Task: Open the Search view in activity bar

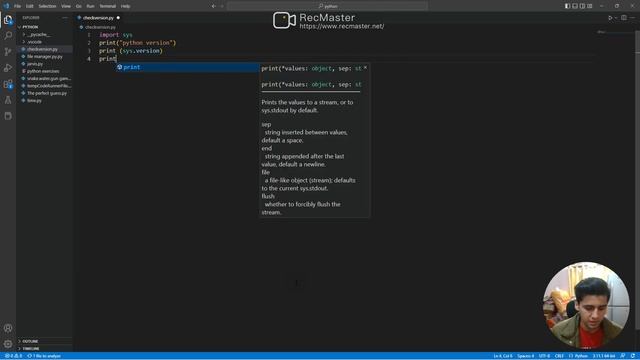Action: [x=8, y=36]
